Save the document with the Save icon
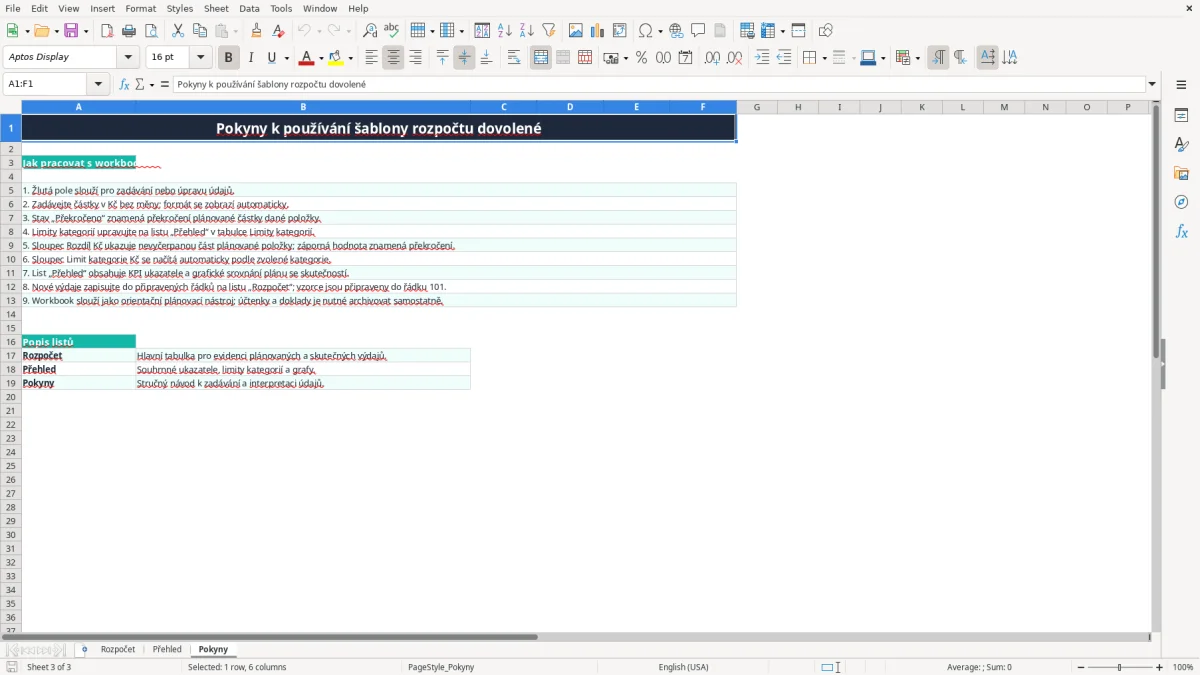Image resolution: width=1200 pixels, height=675 pixels. click(71, 31)
